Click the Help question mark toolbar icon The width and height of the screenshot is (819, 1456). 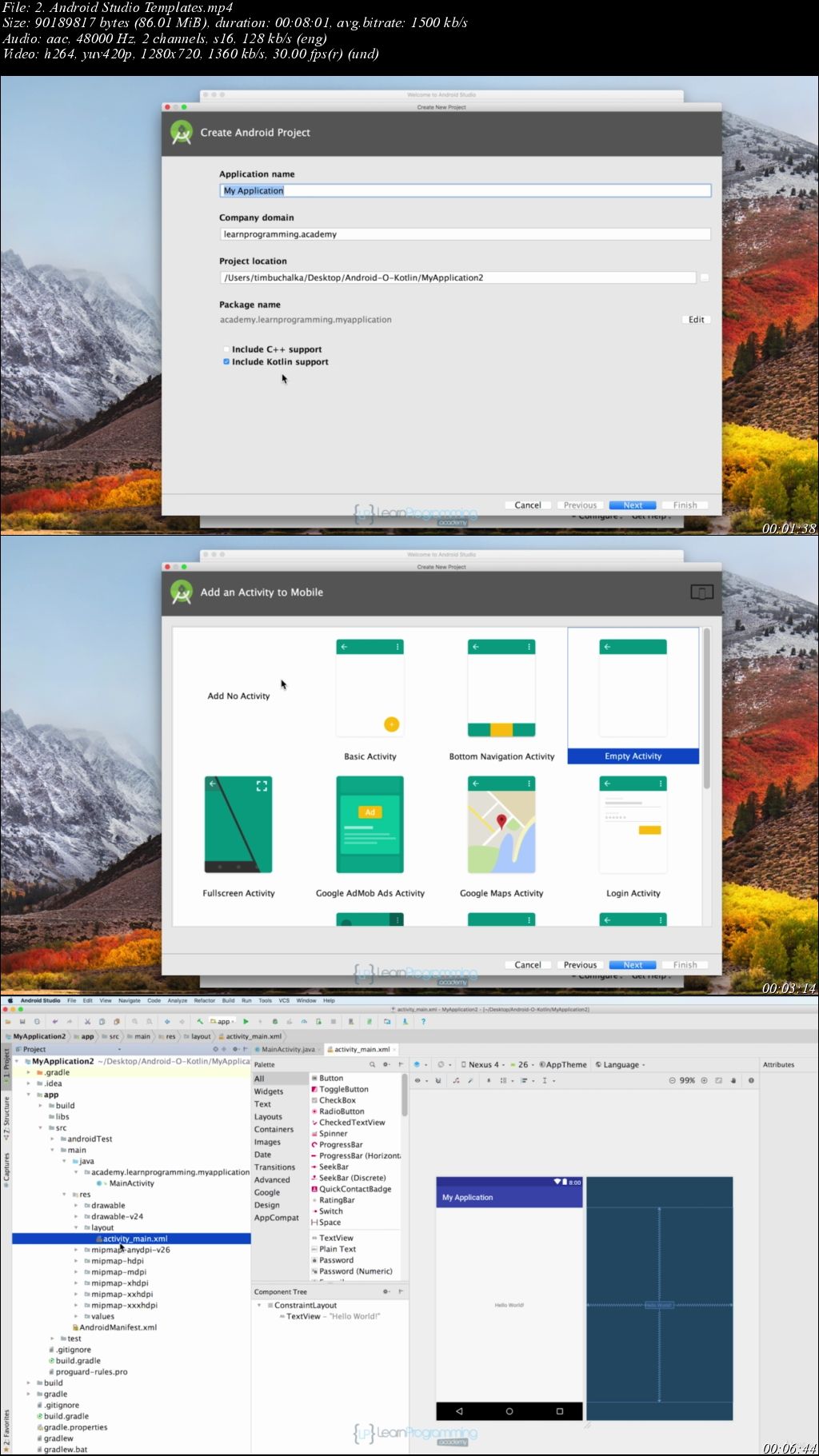(x=423, y=1021)
